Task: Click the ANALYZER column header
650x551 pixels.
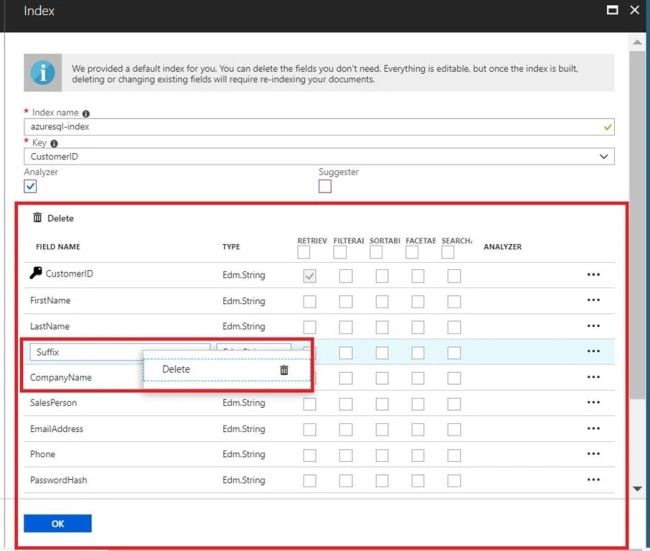Action: coord(503,247)
